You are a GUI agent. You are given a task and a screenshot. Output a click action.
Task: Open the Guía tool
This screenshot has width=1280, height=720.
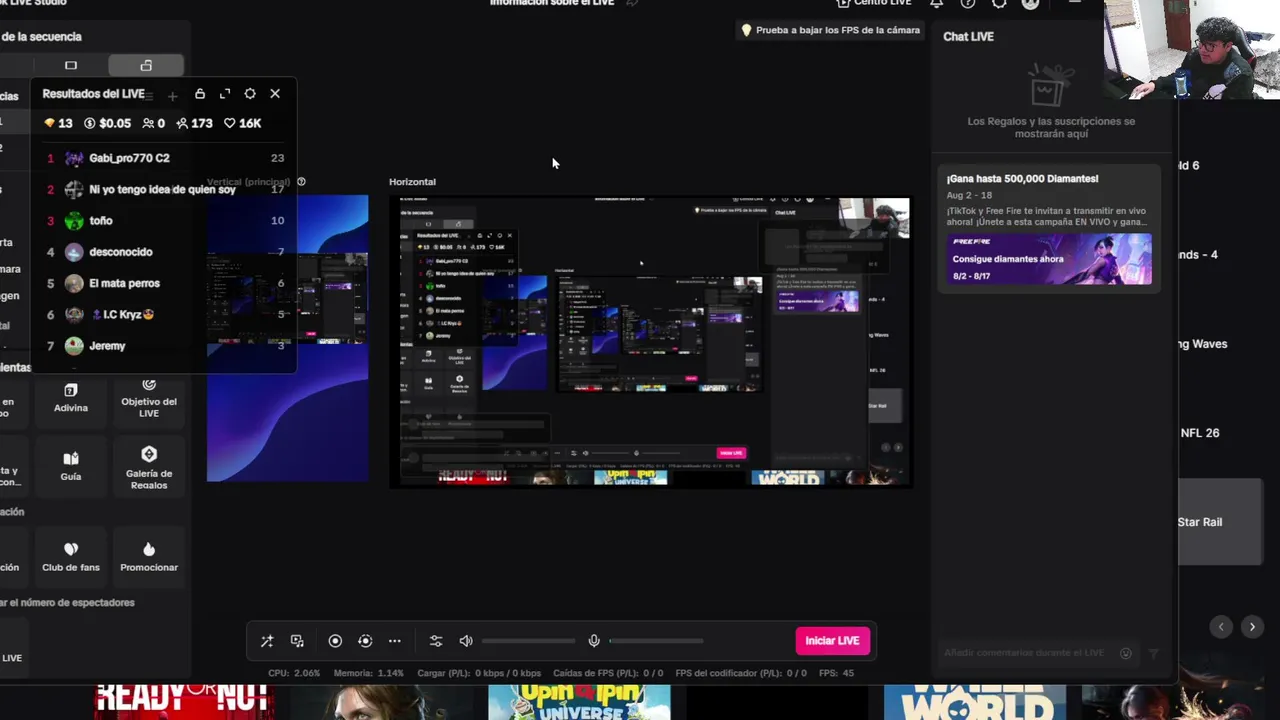click(x=71, y=466)
